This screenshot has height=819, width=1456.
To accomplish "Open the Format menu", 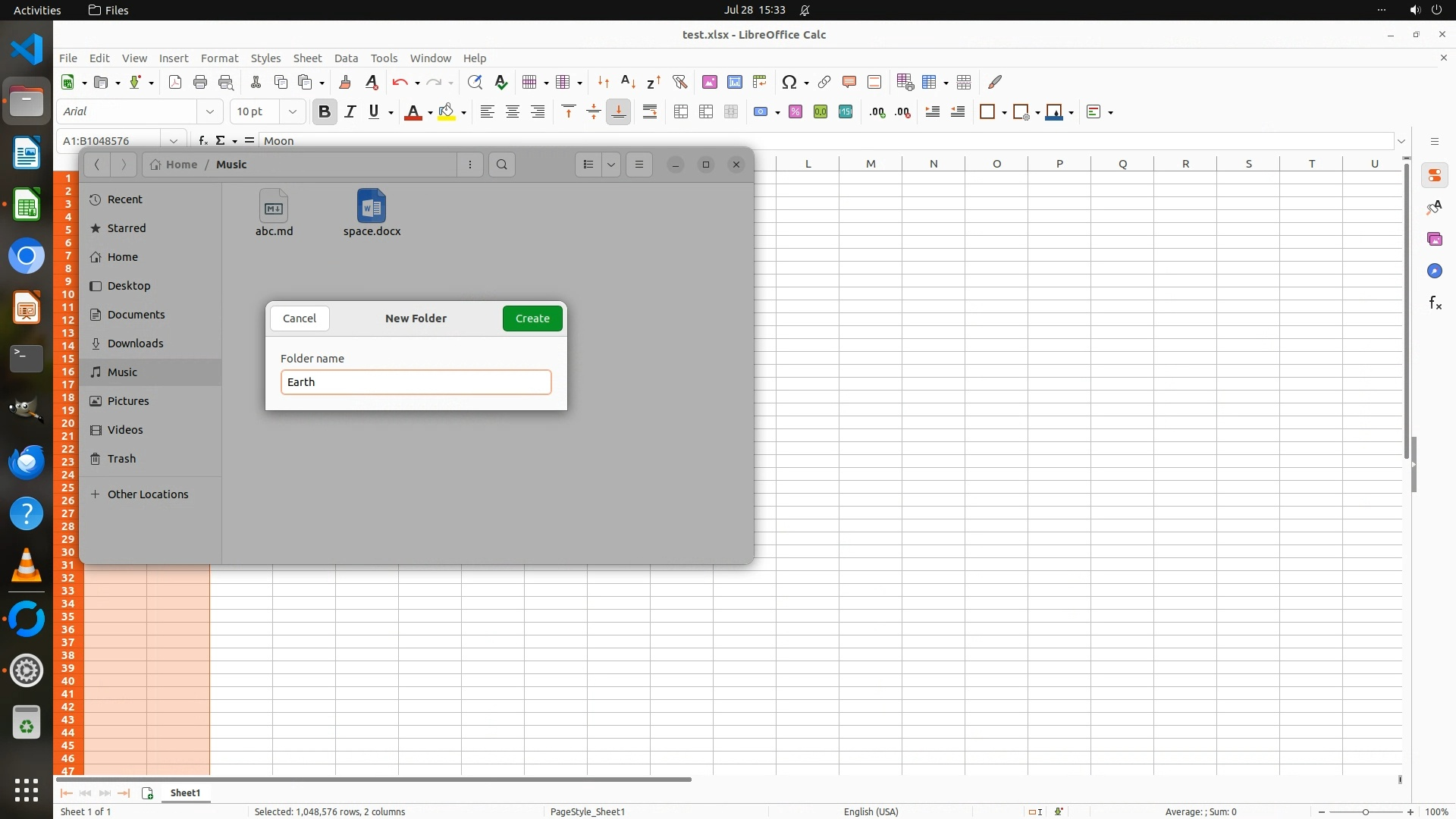I will (219, 58).
